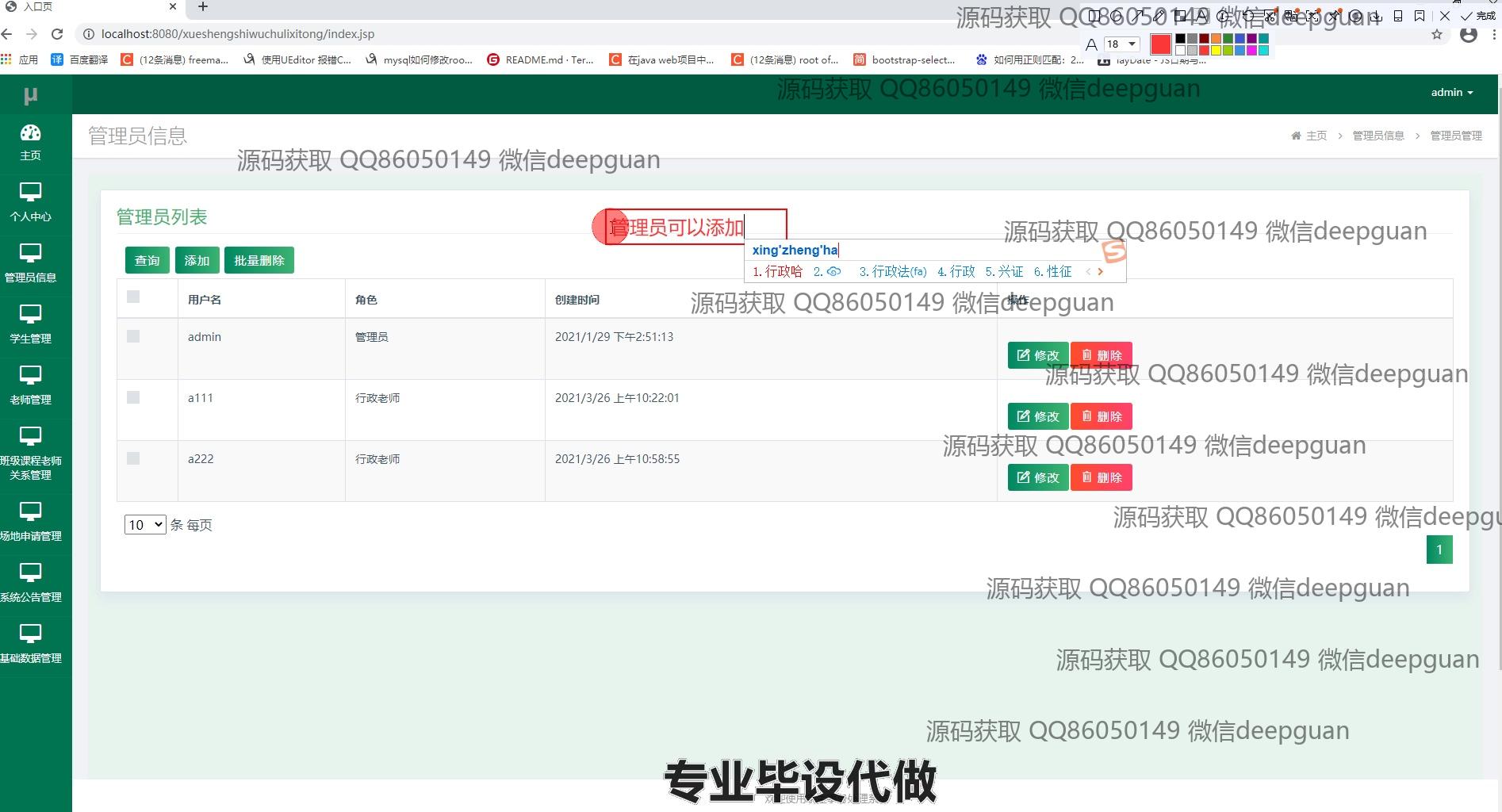This screenshot has width=1502, height=812.
Task: Open the 主页 dashboard sidebar icon
Action: [x=30, y=142]
